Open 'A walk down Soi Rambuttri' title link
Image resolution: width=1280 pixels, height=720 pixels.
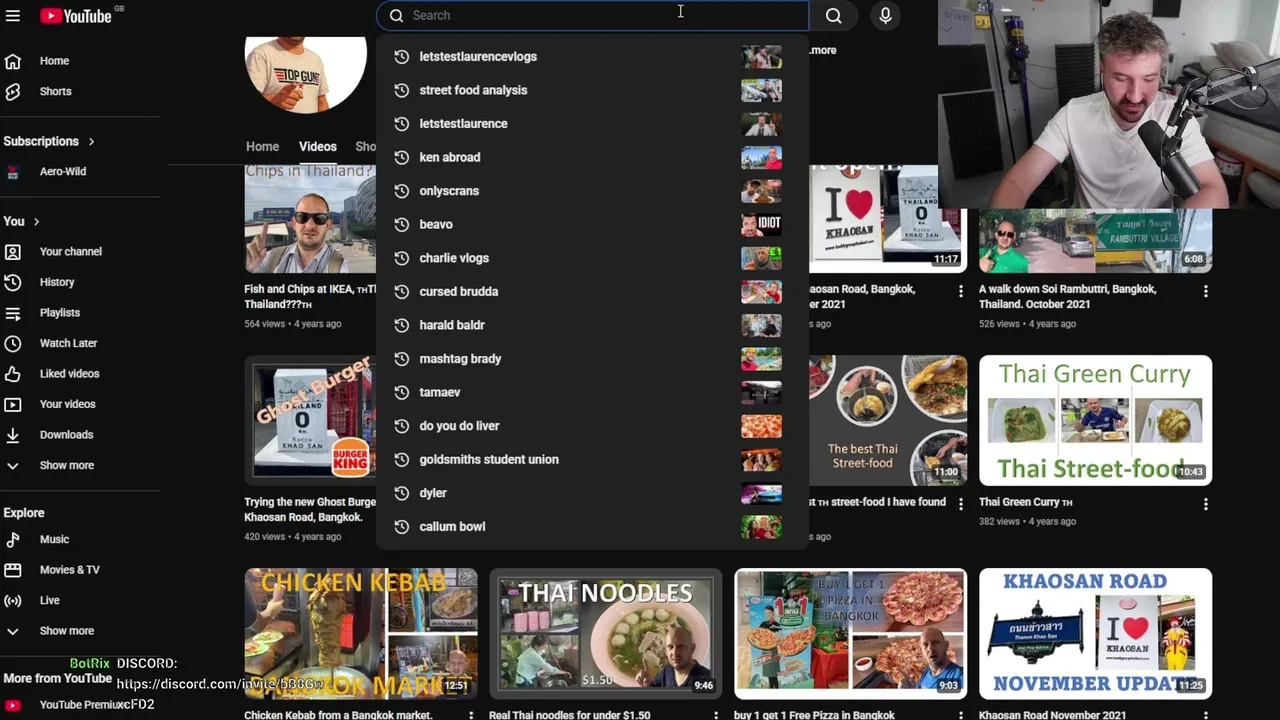tap(1068, 297)
